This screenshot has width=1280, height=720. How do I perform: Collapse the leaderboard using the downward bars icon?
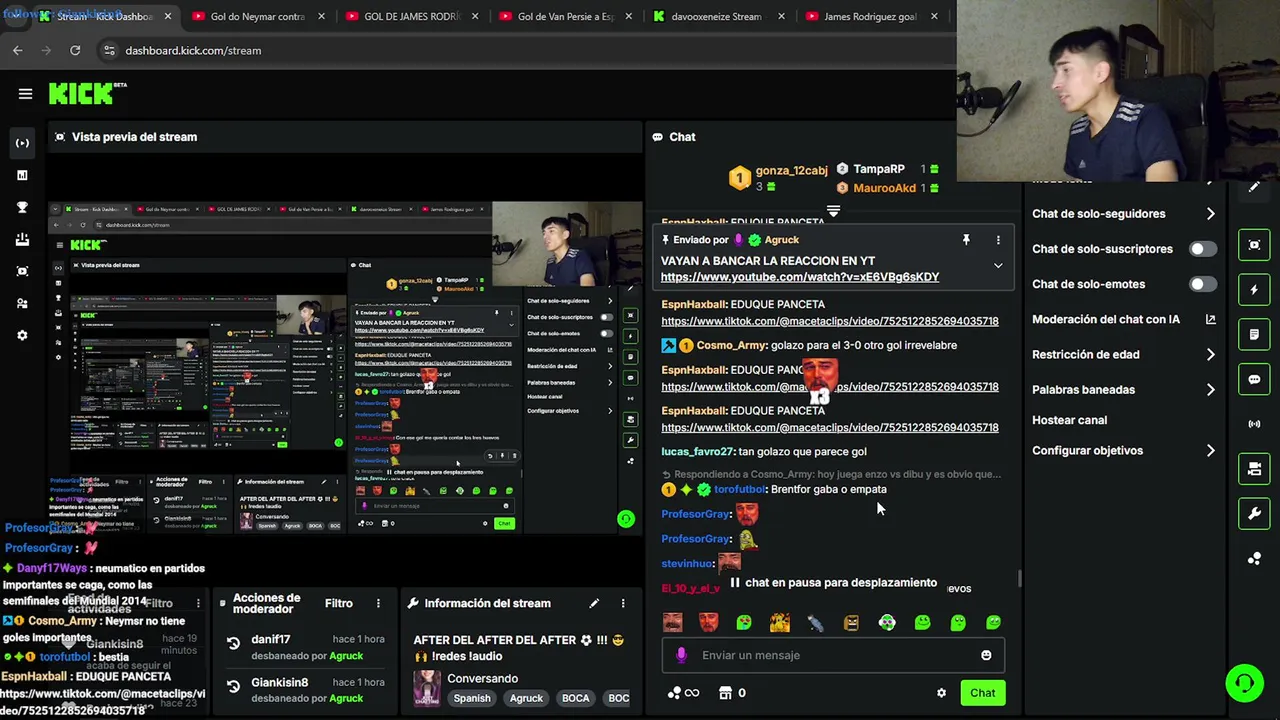(833, 211)
